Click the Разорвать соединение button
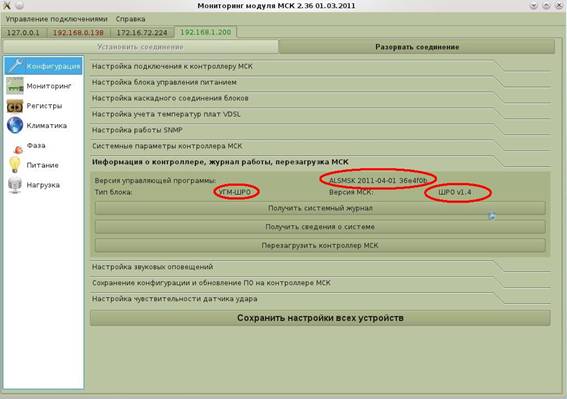The width and height of the screenshot is (567, 399). tap(417, 47)
